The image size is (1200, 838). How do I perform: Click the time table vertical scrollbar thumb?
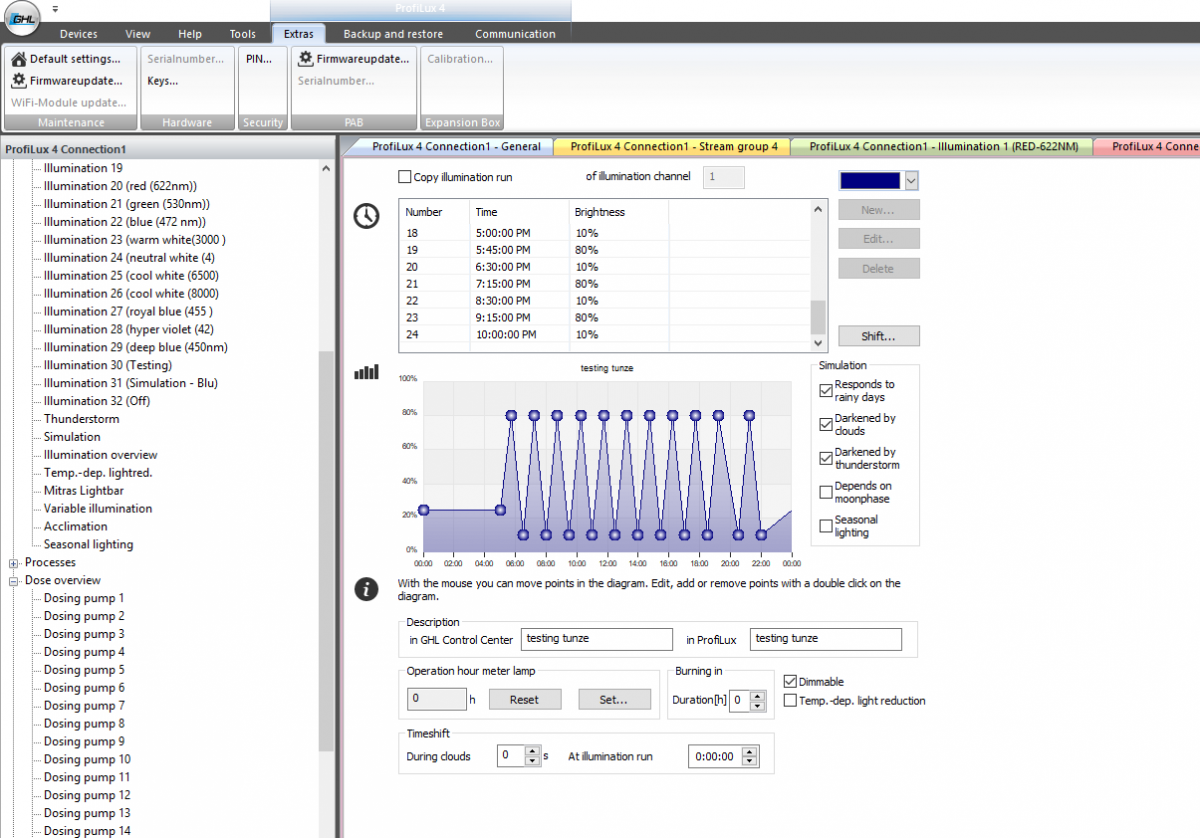[818, 318]
